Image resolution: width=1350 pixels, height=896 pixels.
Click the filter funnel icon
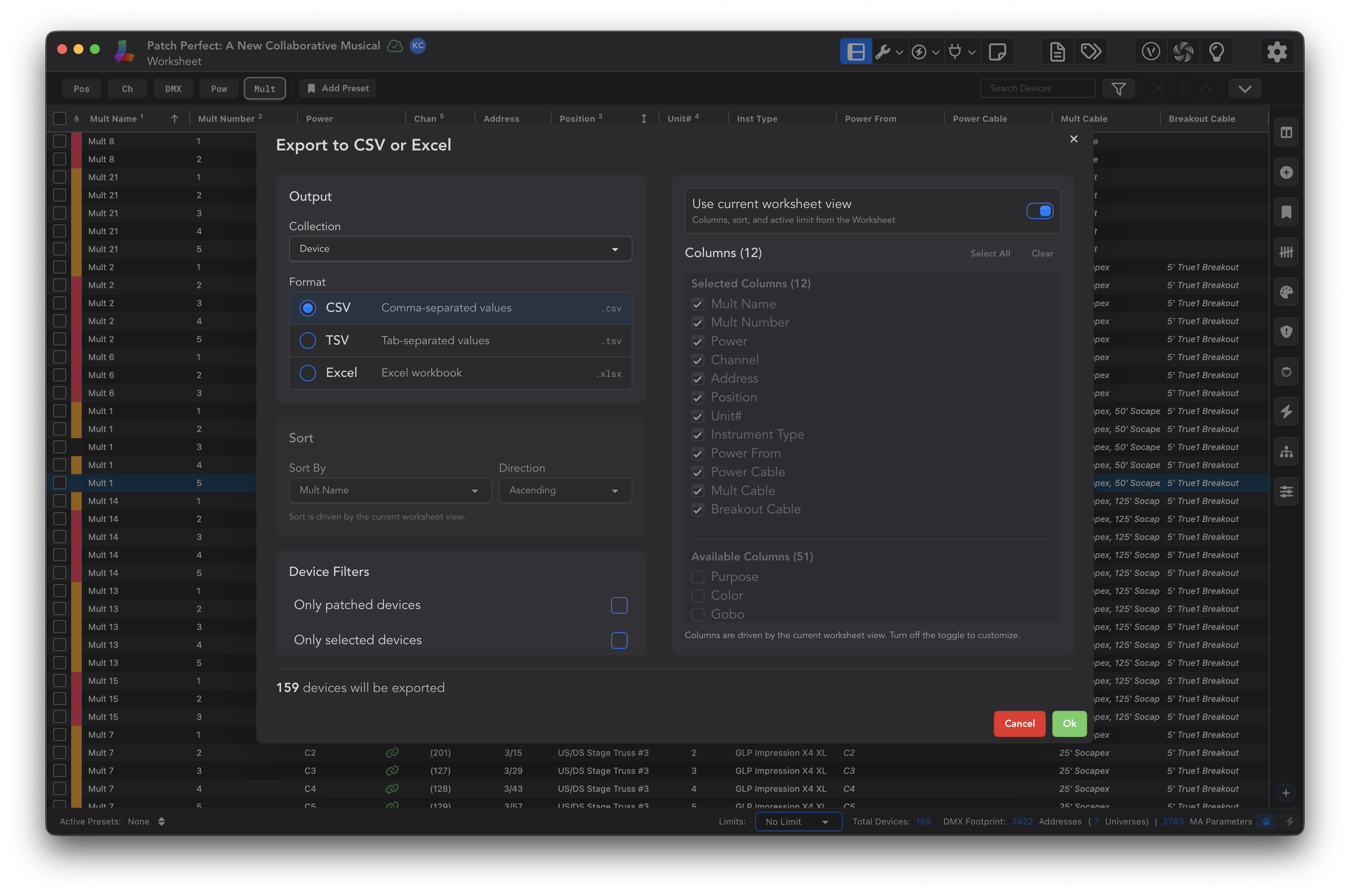[1119, 89]
